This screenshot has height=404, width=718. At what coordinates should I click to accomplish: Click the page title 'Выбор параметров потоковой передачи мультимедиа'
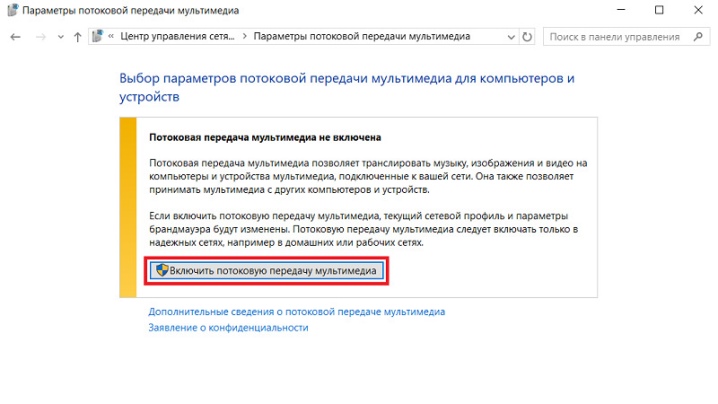tap(285, 78)
